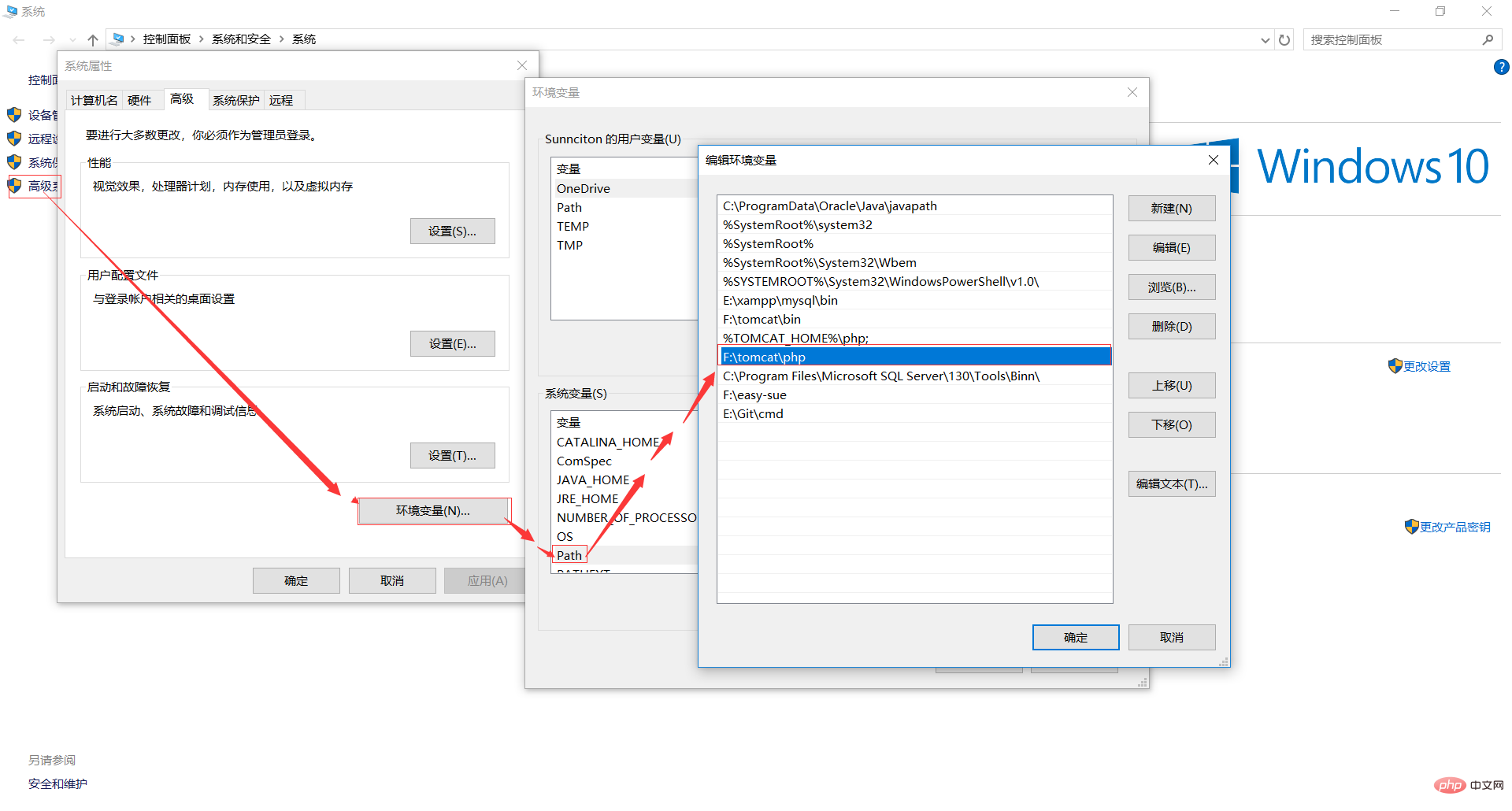Open the 高级系统设置 sidebar link

click(43, 186)
